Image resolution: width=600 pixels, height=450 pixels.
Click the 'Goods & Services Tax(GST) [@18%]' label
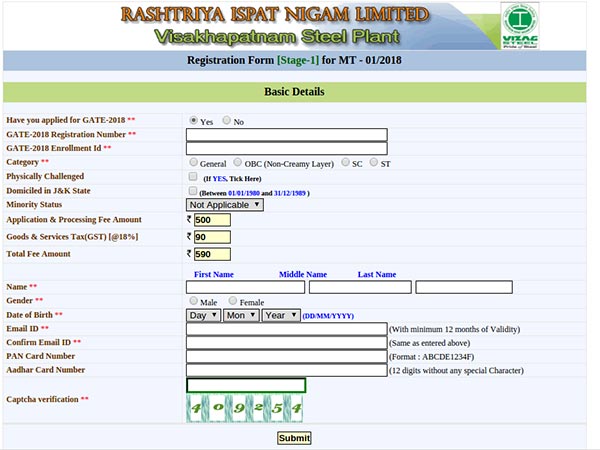(x=72, y=237)
